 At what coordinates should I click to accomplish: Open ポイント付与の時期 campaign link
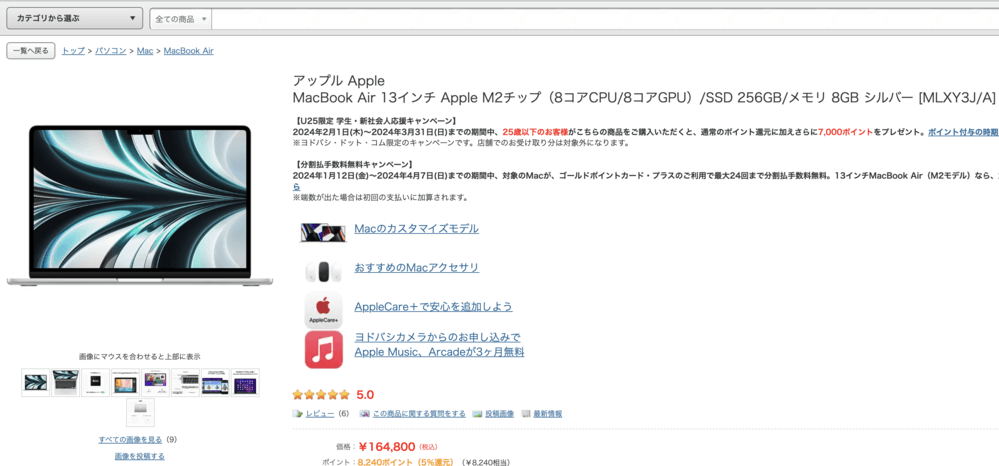pos(963,132)
